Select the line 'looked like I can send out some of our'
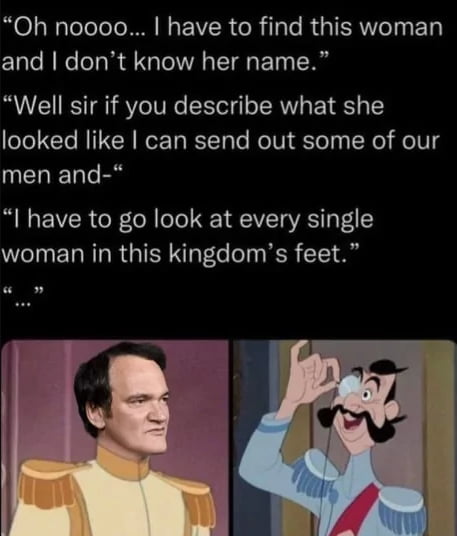Viewport: 457px width, 536px height. pyautogui.click(x=220, y=140)
